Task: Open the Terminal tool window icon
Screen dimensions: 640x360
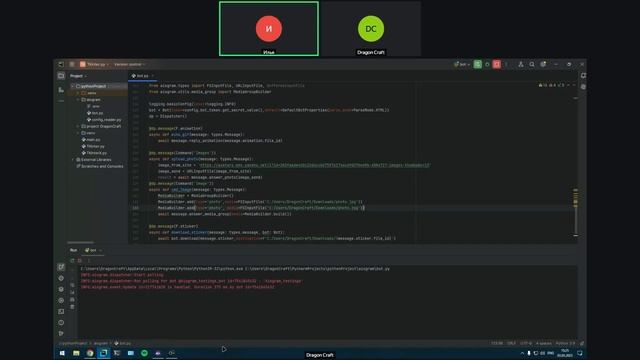Action: [x=61, y=311]
